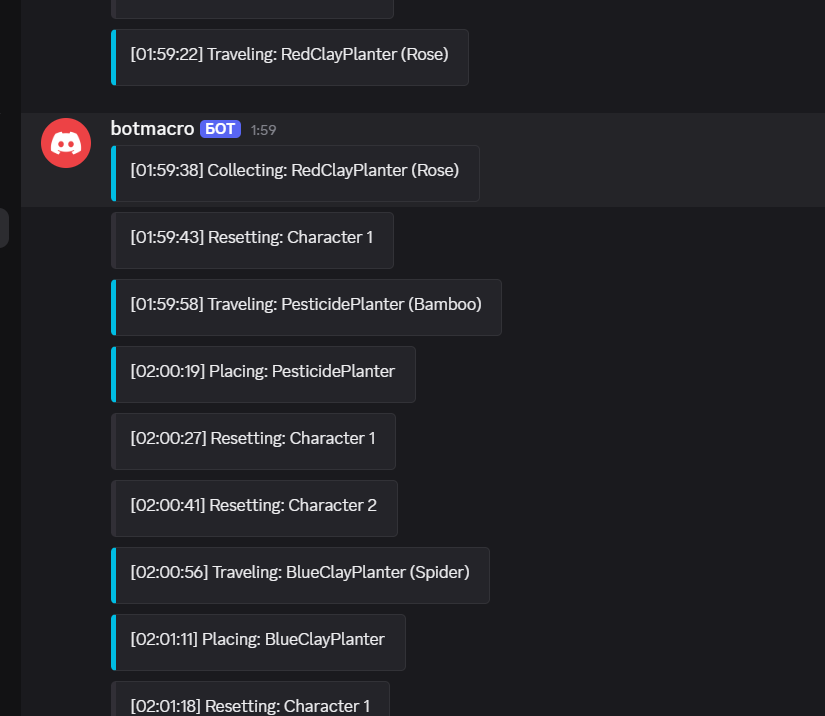Click blue accent bar of Placing BlueClayPlanter embed
This screenshot has width=825, height=716.
[x=114, y=642]
